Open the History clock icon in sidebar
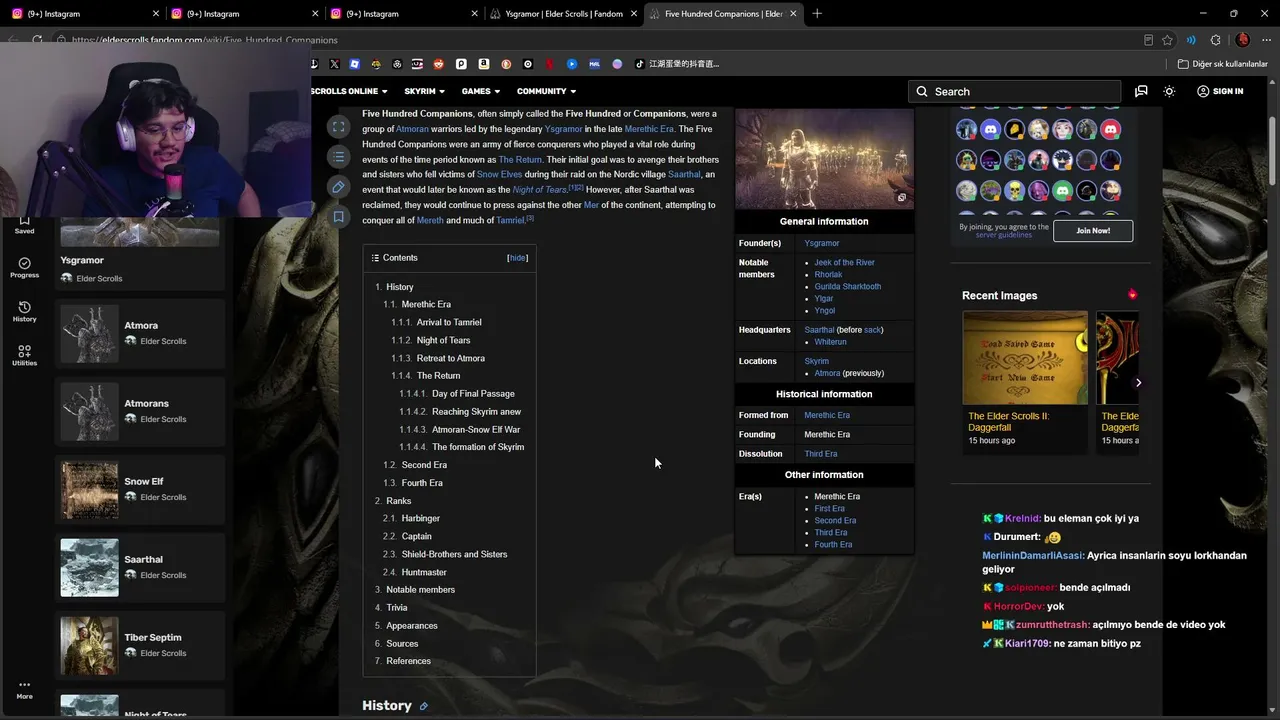This screenshot has width=1280, height=720. [24, 312]
